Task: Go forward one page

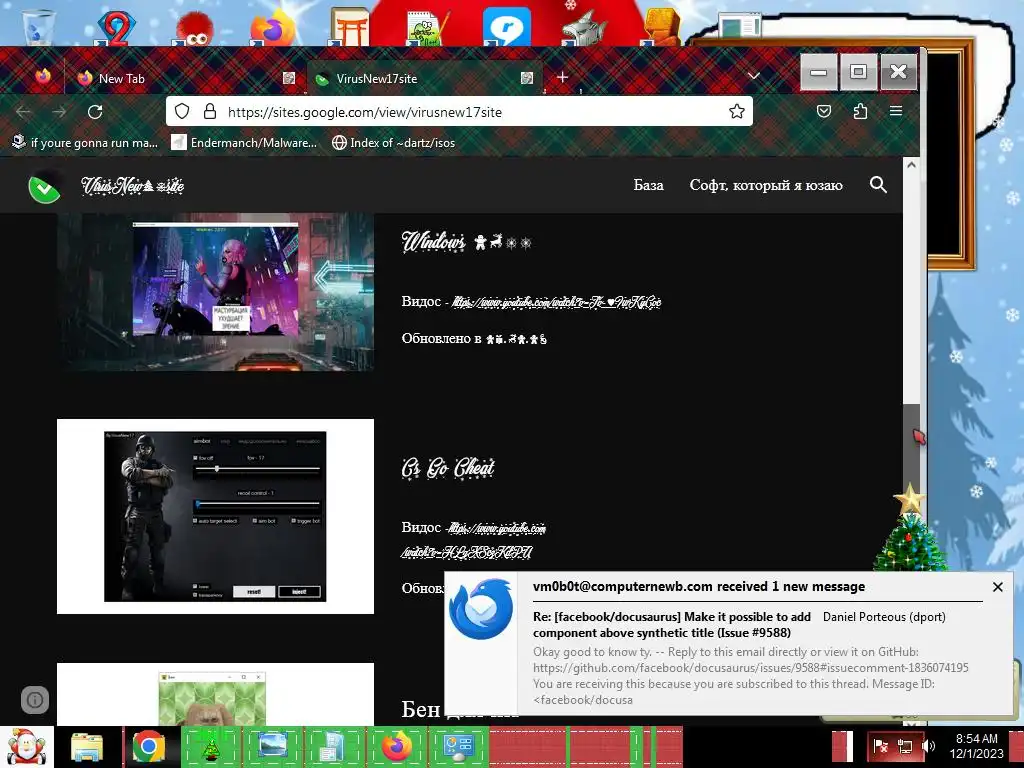Action: tap(59, 112)
